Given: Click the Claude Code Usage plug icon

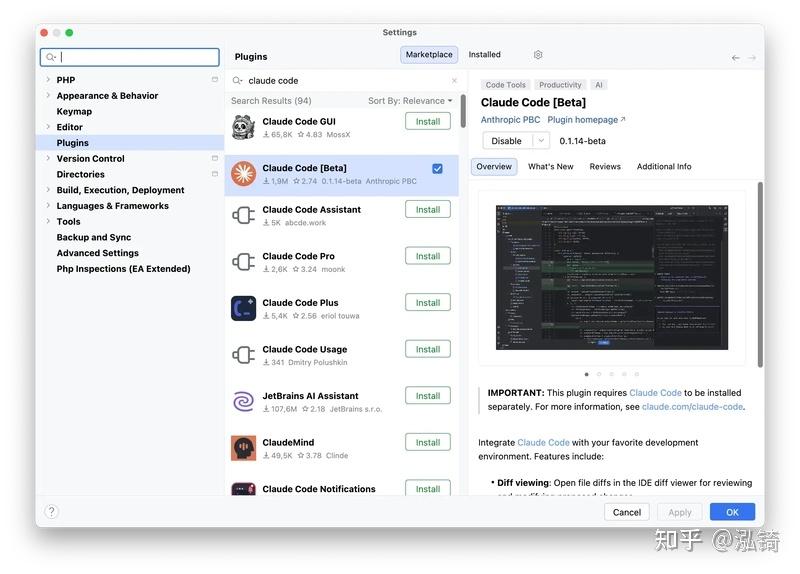Looking at the screenshot, I should 243,355.
